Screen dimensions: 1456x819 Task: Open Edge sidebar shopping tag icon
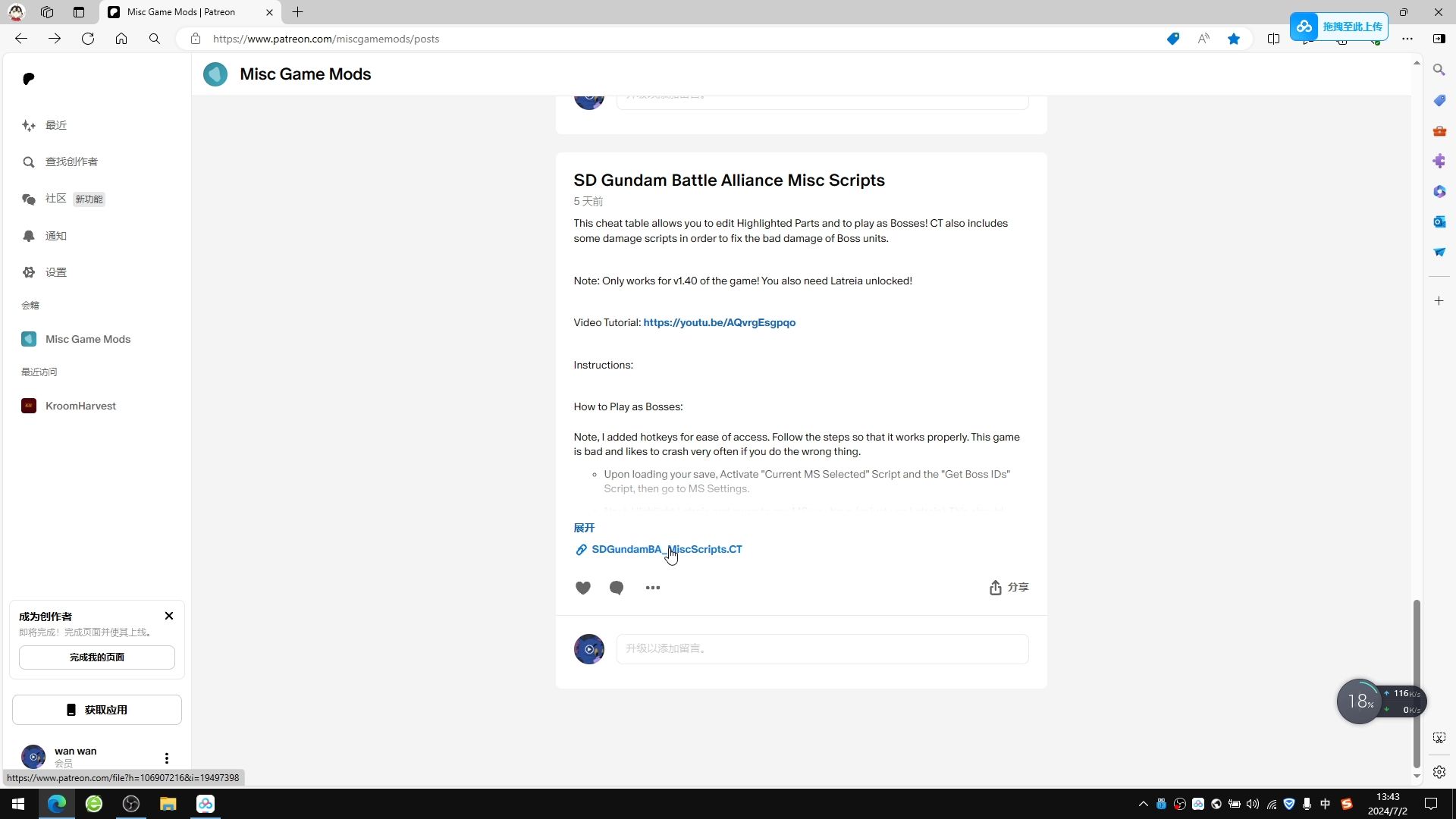[x=1439, y=101]
